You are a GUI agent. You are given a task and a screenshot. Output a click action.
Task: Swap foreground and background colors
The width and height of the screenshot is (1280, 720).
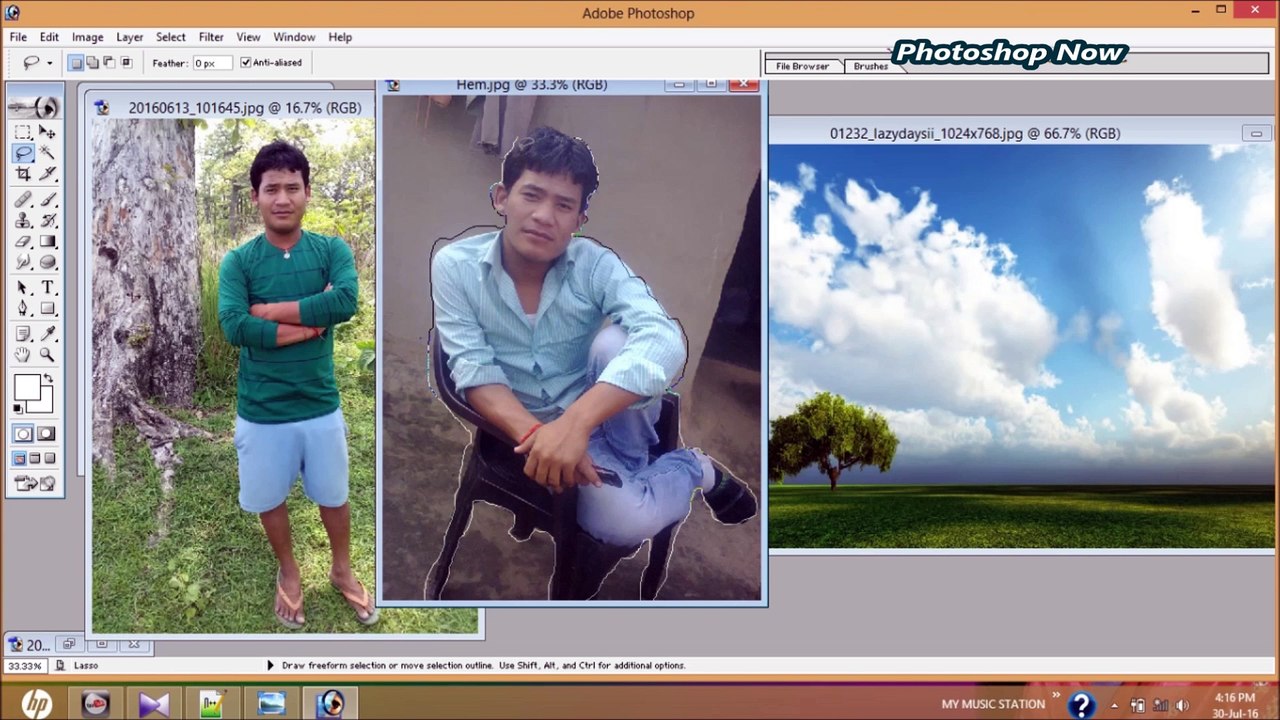coord(47,379)
